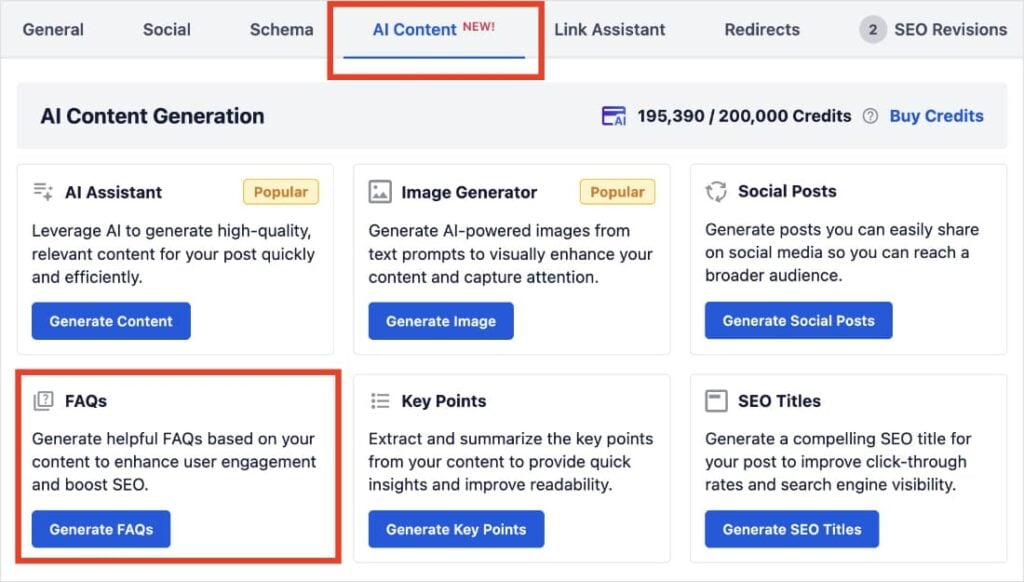
Task: Open the Schema tab
Action: pos(281,29)
